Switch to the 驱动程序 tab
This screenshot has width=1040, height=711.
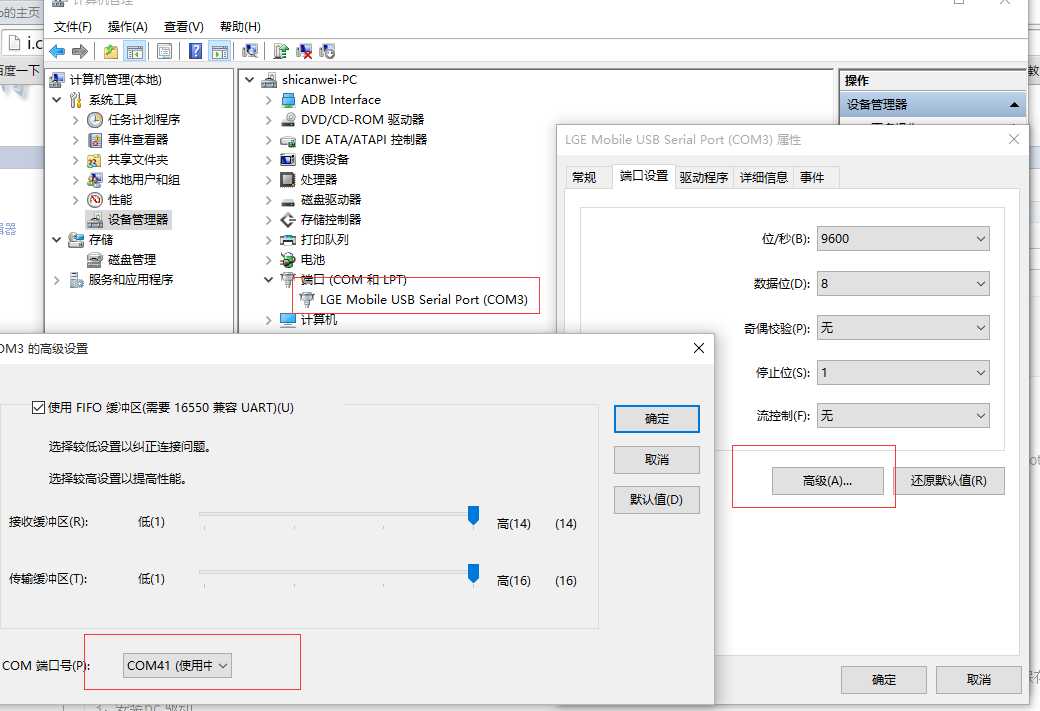[x=704, y=177]
